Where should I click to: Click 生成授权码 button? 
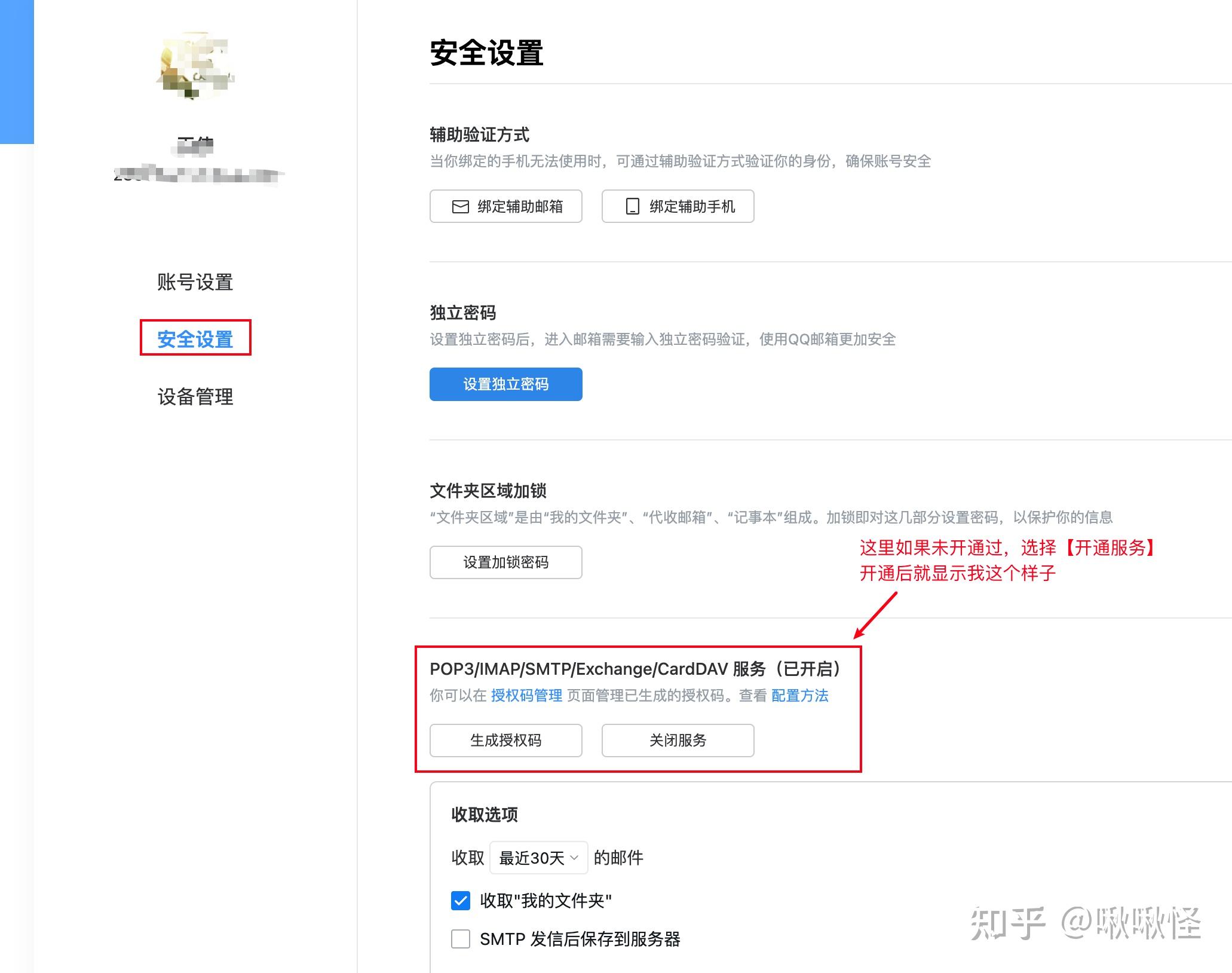505,741
